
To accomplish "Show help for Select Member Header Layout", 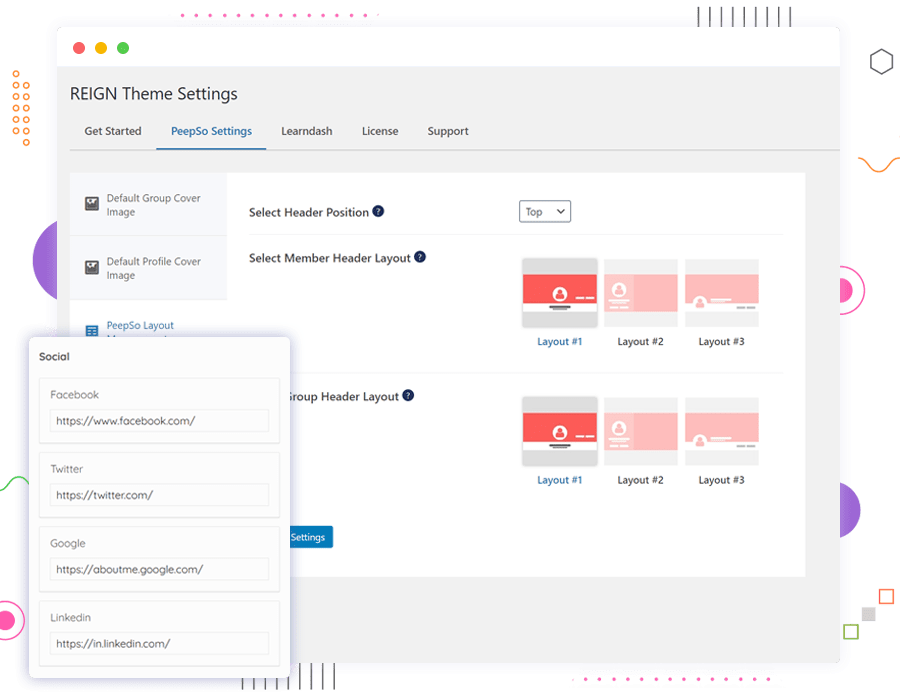I will (x=420, y=257).
